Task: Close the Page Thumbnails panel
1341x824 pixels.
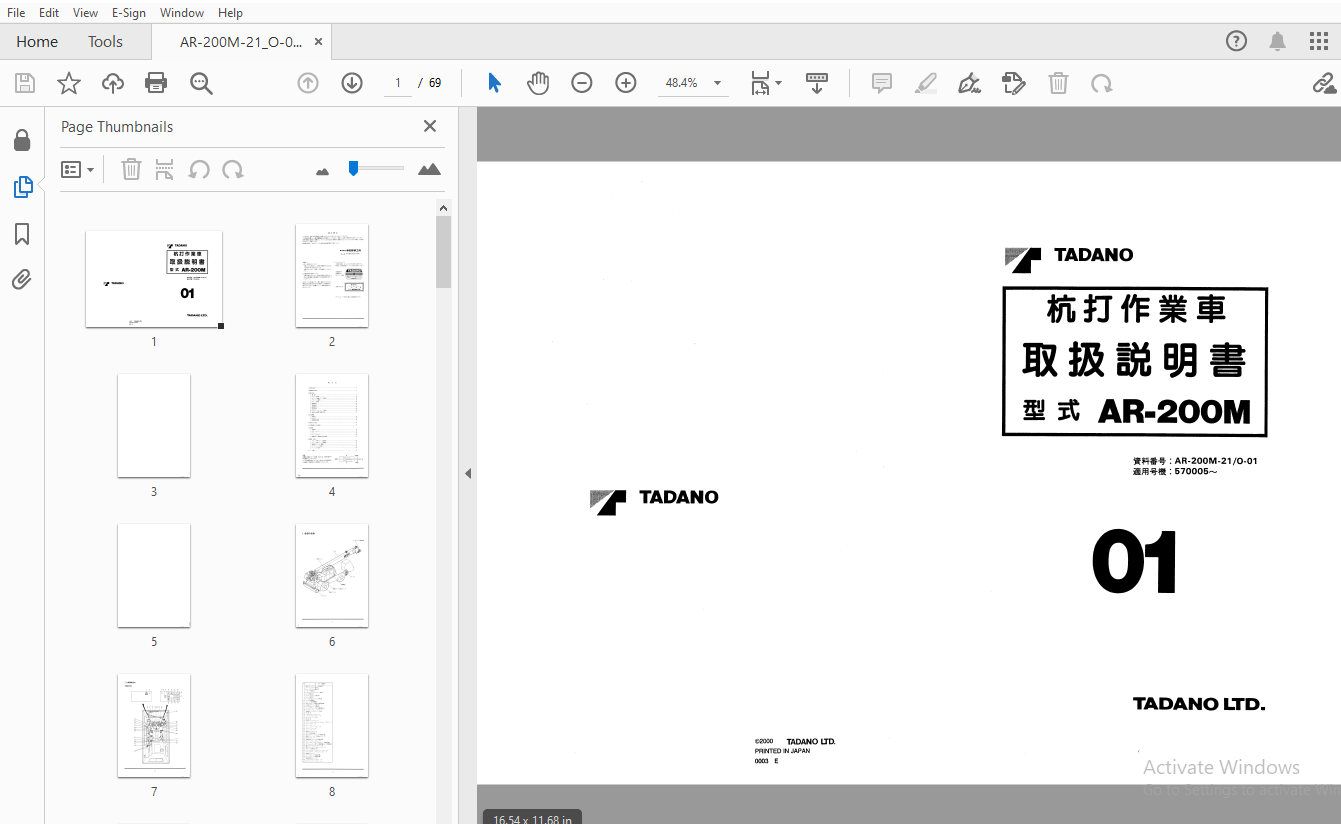Action: click(x=430, y=126)
